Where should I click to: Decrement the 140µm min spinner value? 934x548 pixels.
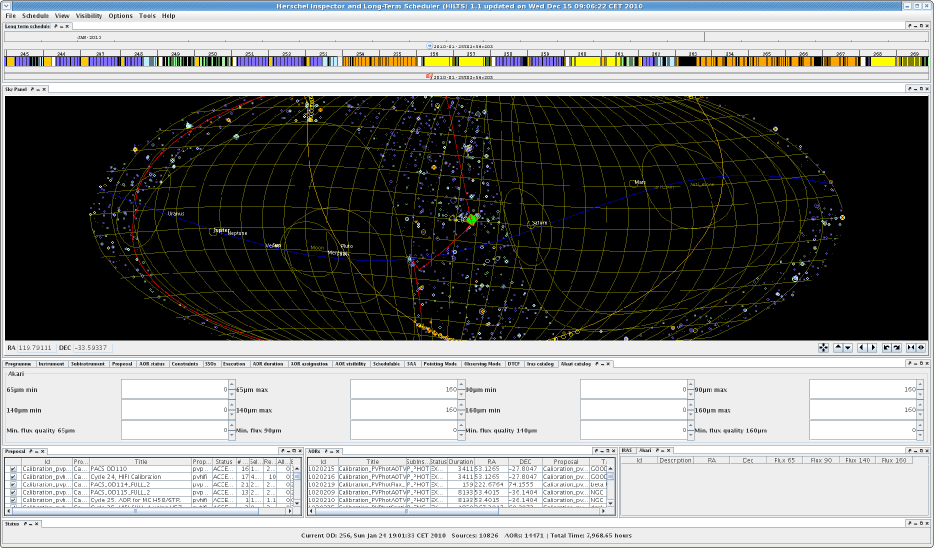click(x=230, y=414)
